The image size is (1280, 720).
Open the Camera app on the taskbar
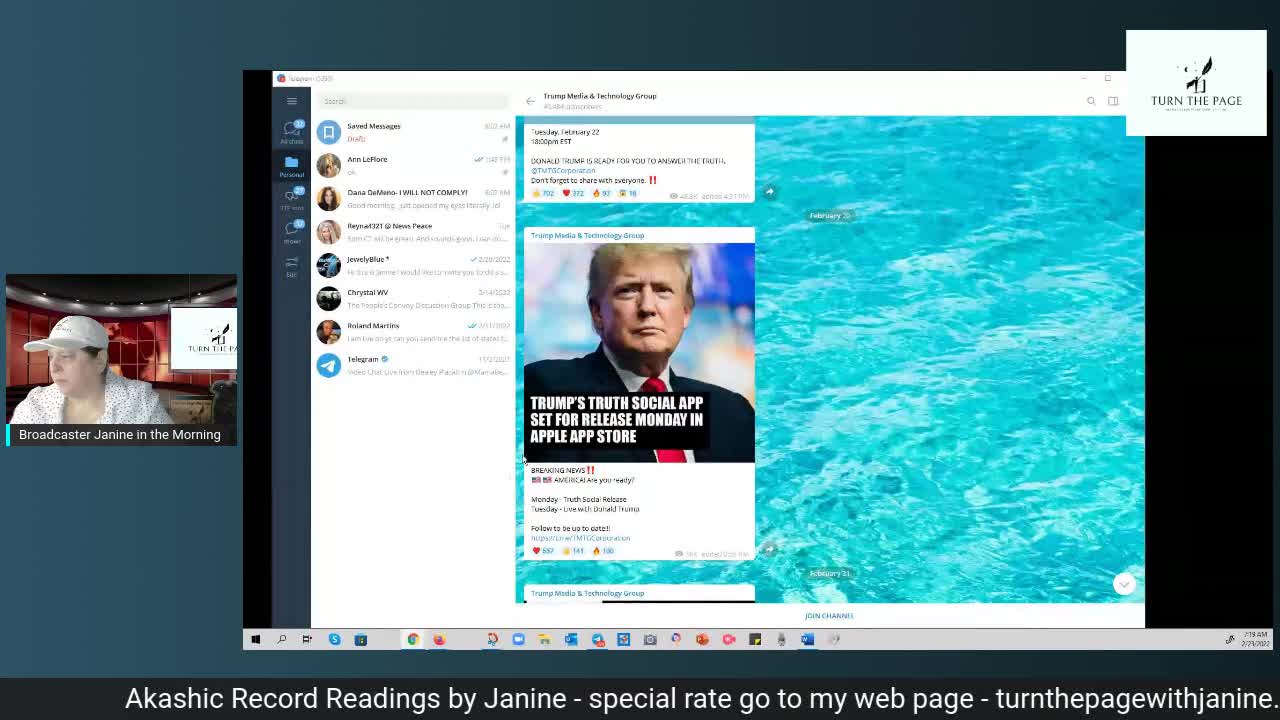pos(650,639)
